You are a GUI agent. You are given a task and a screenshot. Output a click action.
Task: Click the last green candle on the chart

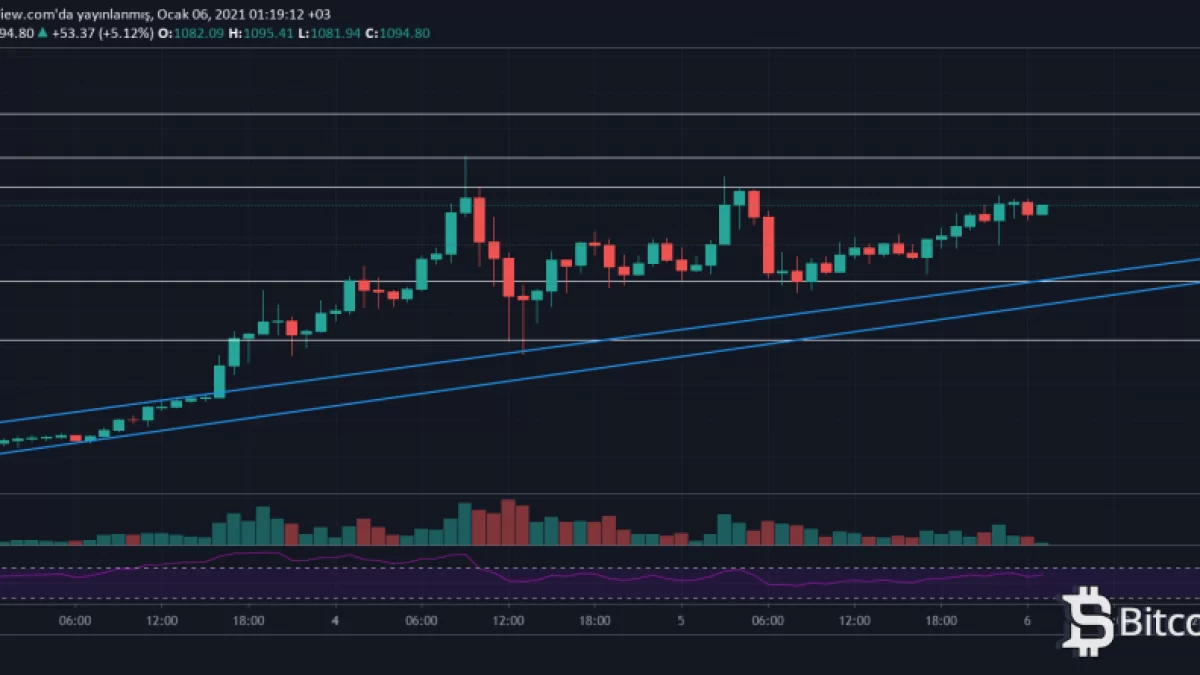[x=1042, y=209]
